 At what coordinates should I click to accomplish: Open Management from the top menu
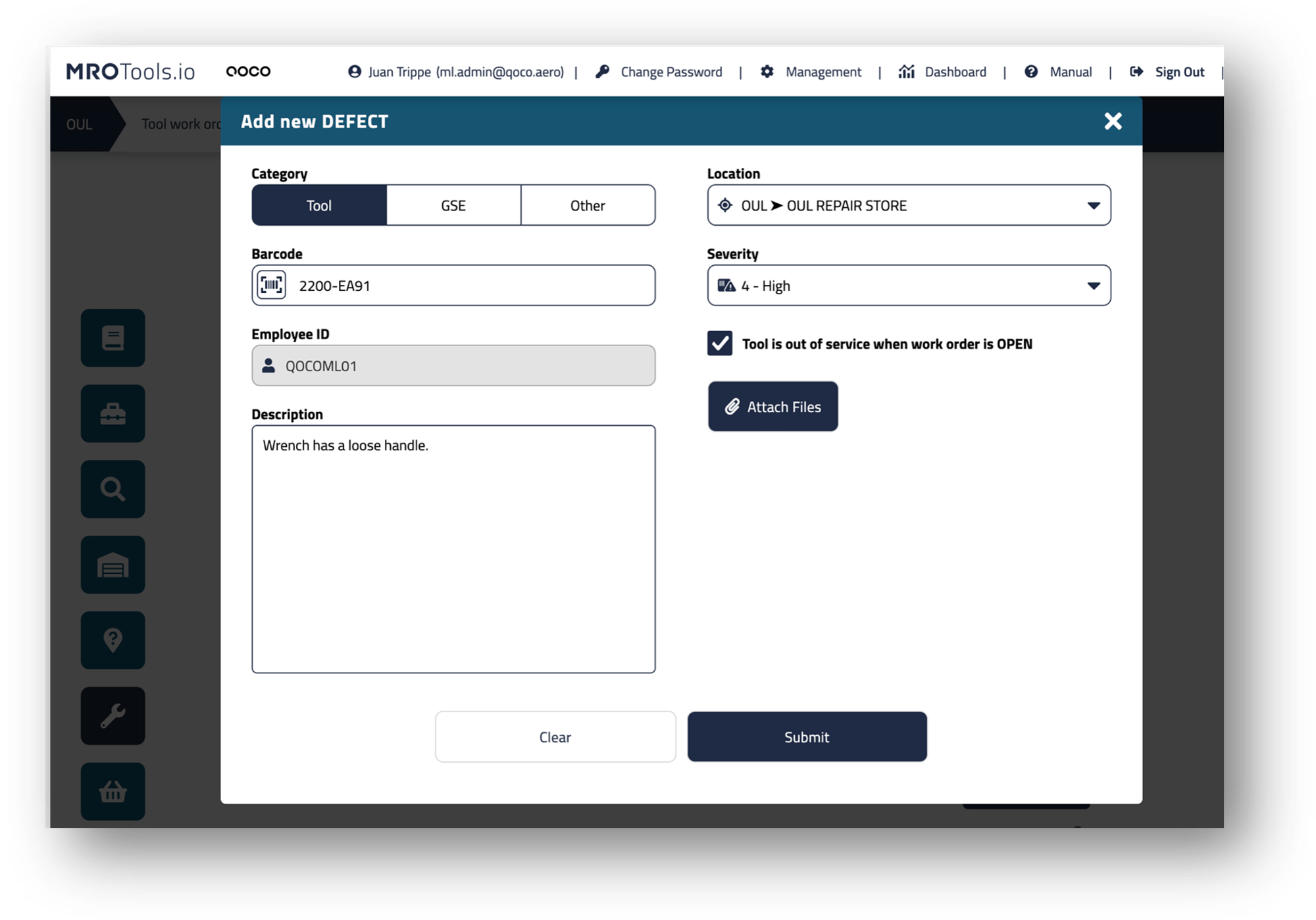pos(811,72)
